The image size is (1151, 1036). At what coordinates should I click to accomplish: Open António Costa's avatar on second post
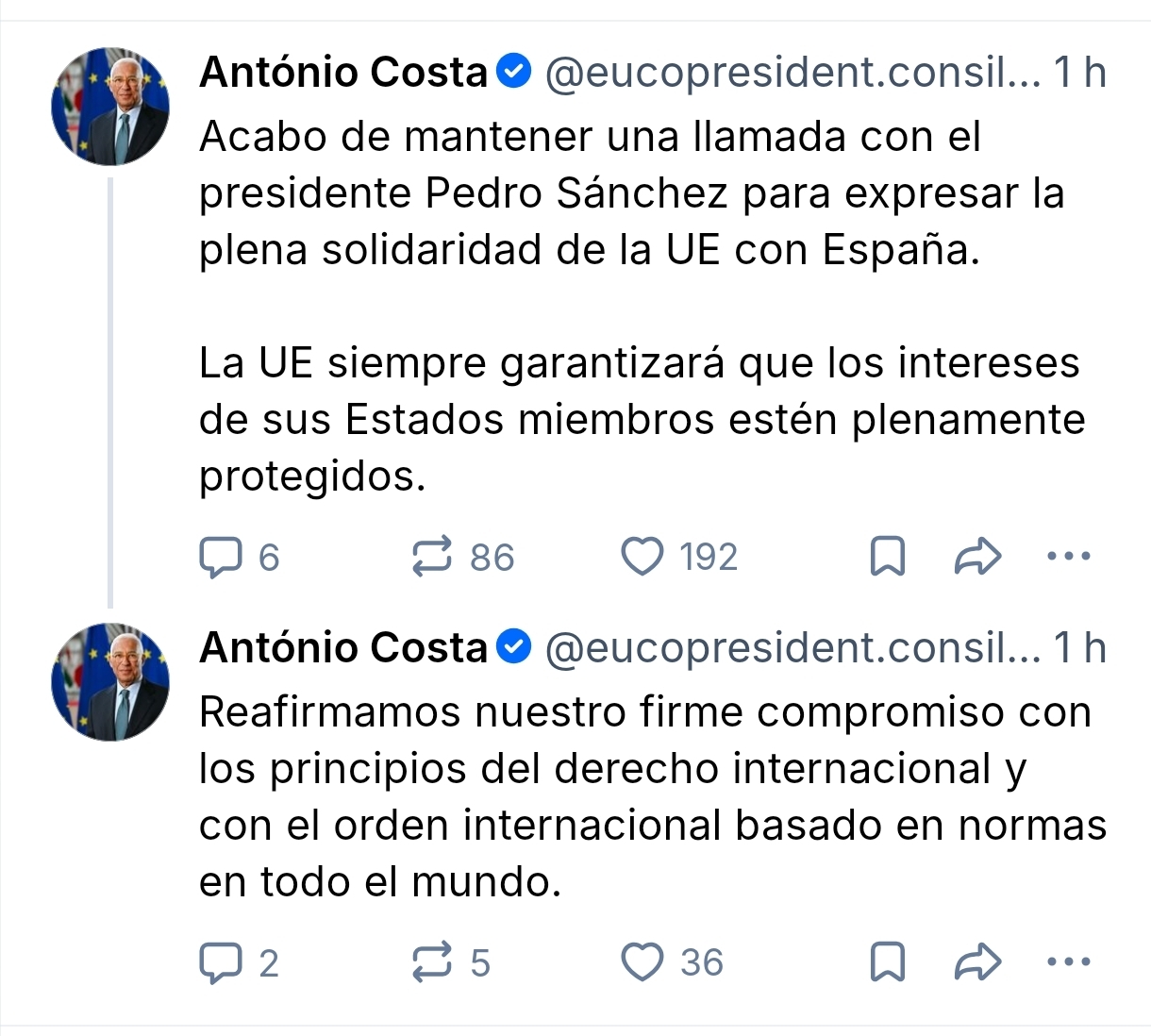point(110,682)
